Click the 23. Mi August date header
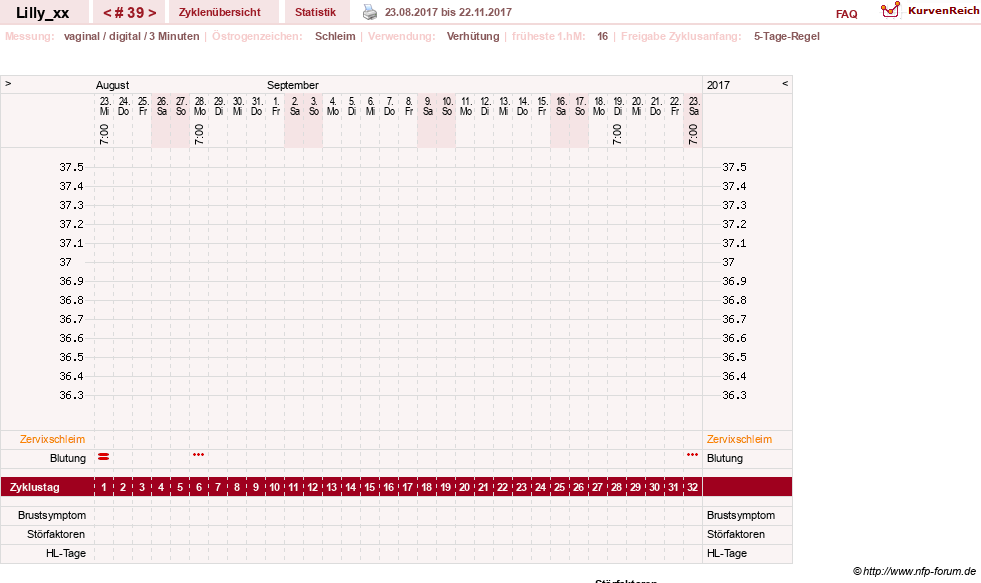This screenshot has width=981, height=583. [x=104, y=106]
